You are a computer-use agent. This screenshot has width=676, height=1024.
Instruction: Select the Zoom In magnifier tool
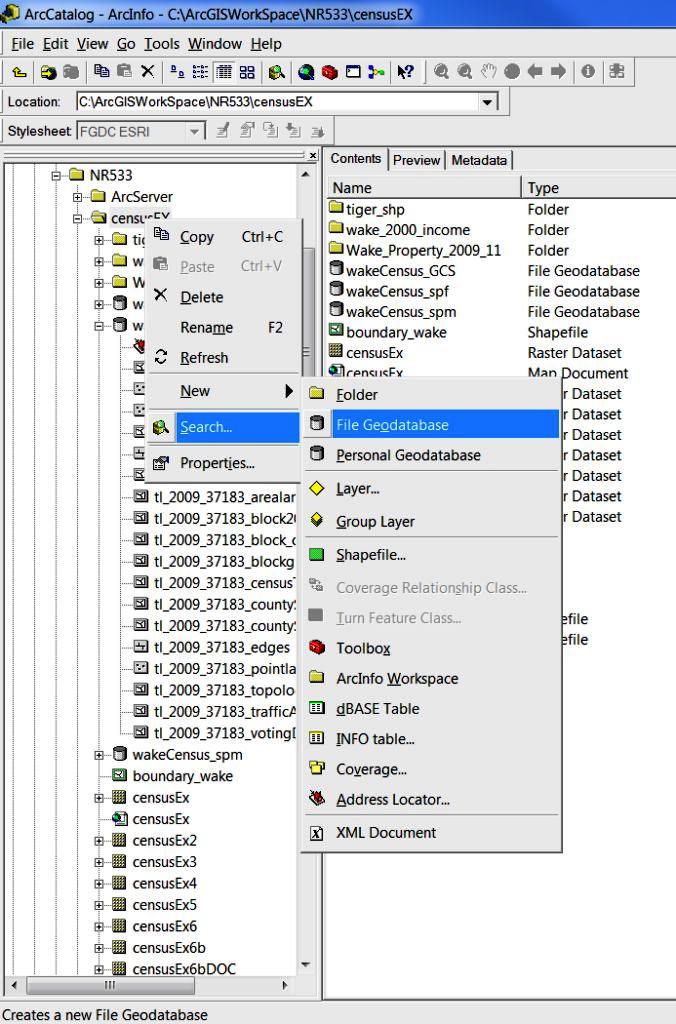click(441, 71)
